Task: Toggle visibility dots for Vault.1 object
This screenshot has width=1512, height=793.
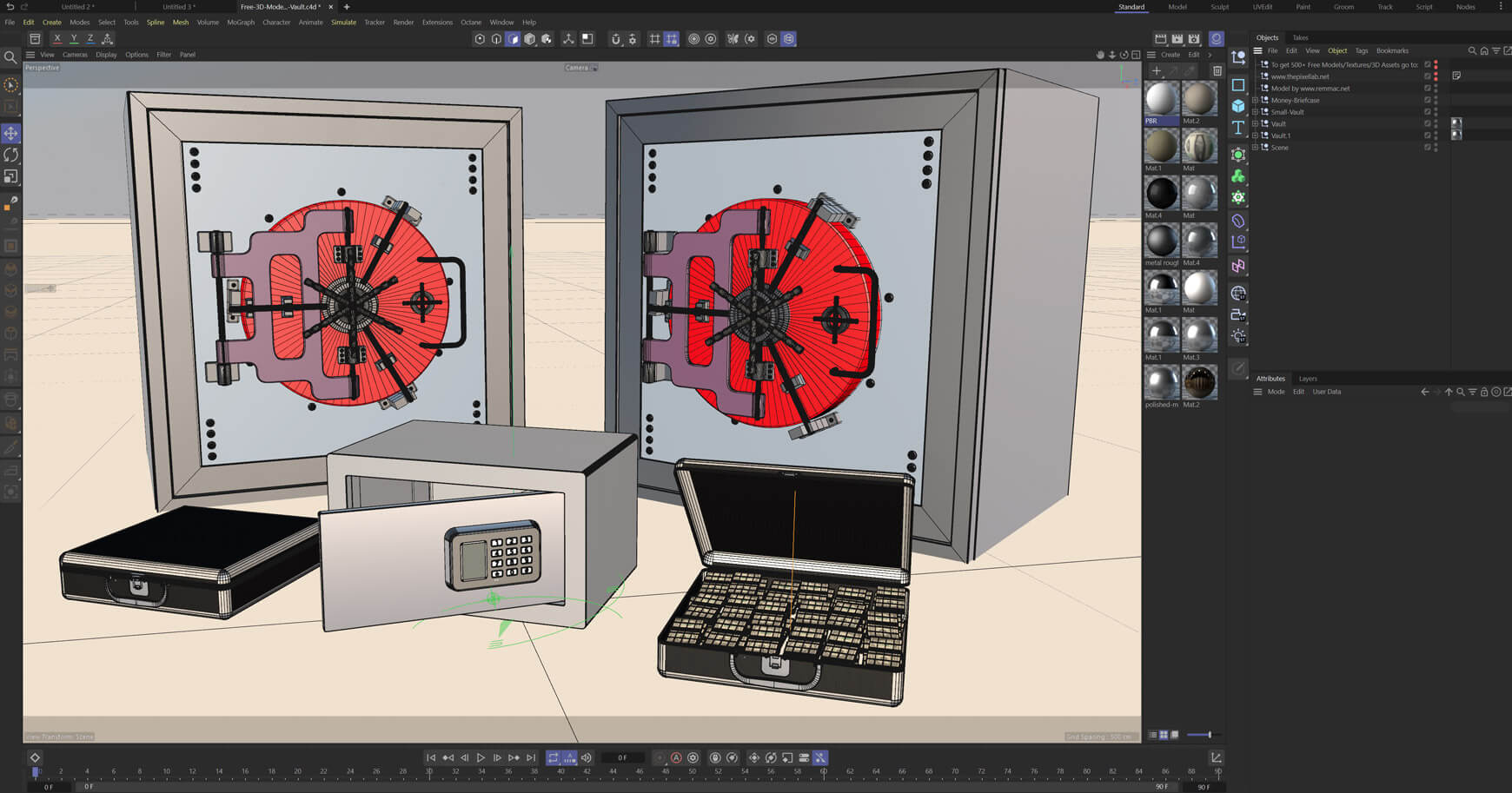Action: click(x=1436, y=135)
